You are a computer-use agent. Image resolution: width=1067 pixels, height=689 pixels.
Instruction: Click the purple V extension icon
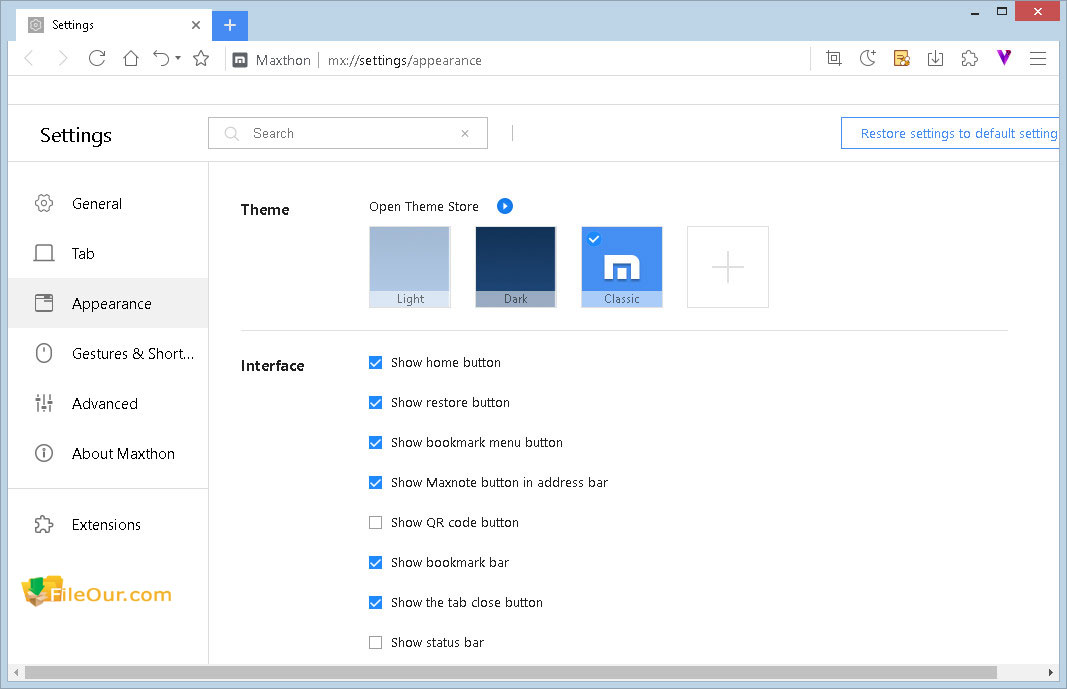(x=1004, y=58)
